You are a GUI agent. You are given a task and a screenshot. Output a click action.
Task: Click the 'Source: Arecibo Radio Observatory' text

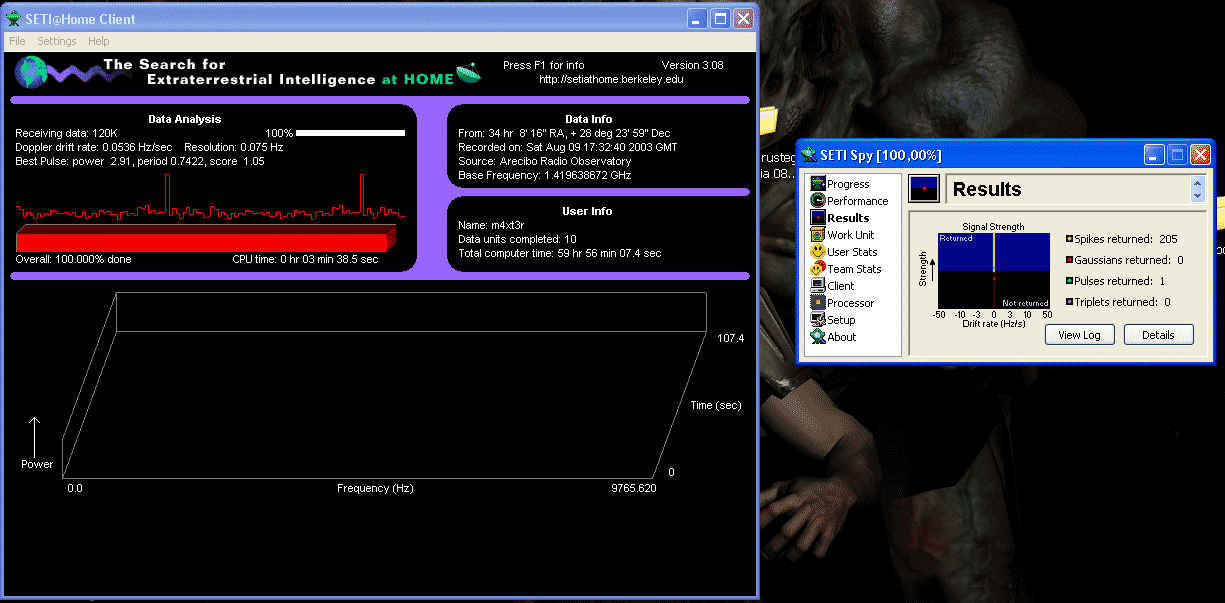pyautogui.click(x=545, y=161)
